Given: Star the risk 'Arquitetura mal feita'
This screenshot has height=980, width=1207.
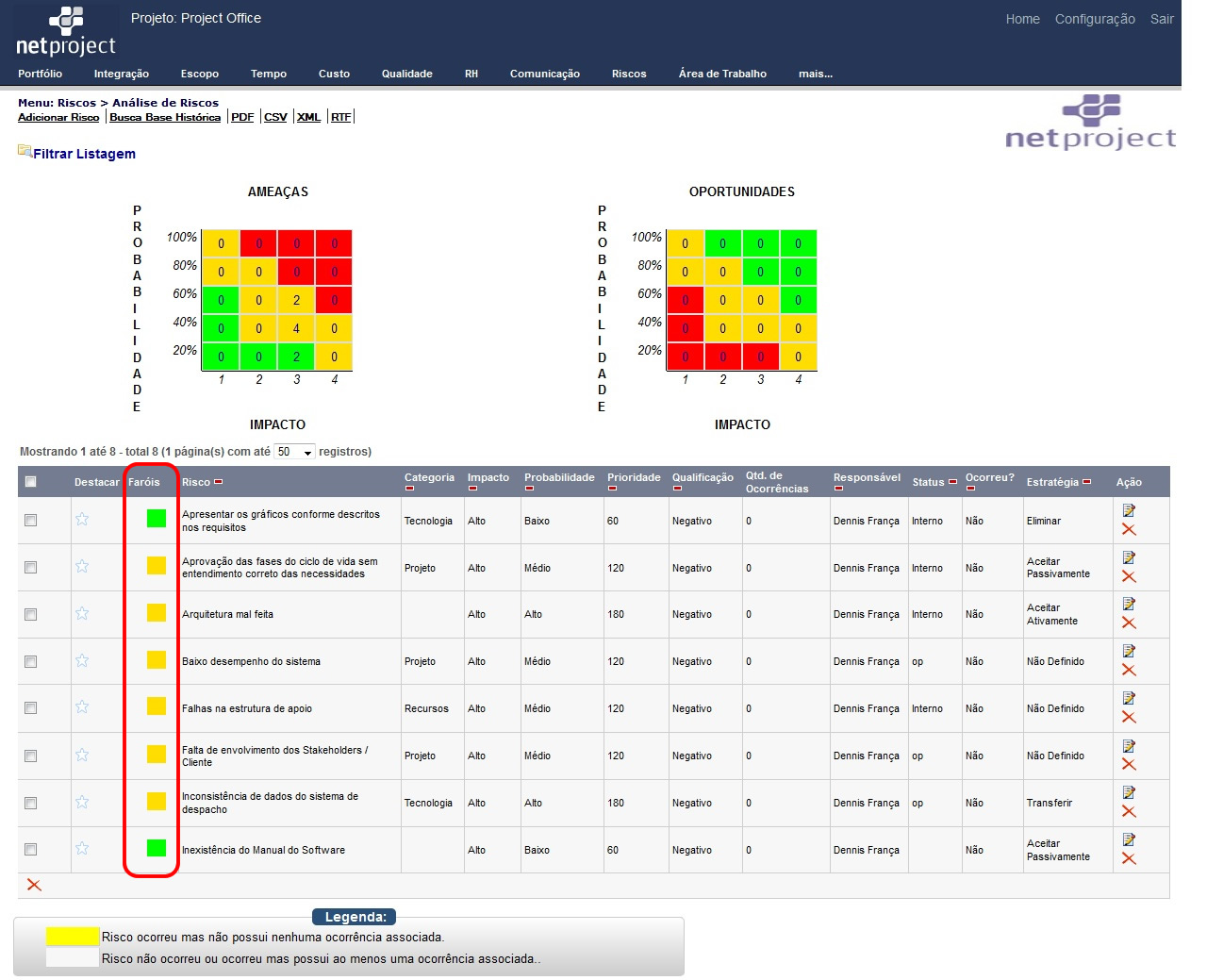Looking at the screenshot, I should point(82,613).
